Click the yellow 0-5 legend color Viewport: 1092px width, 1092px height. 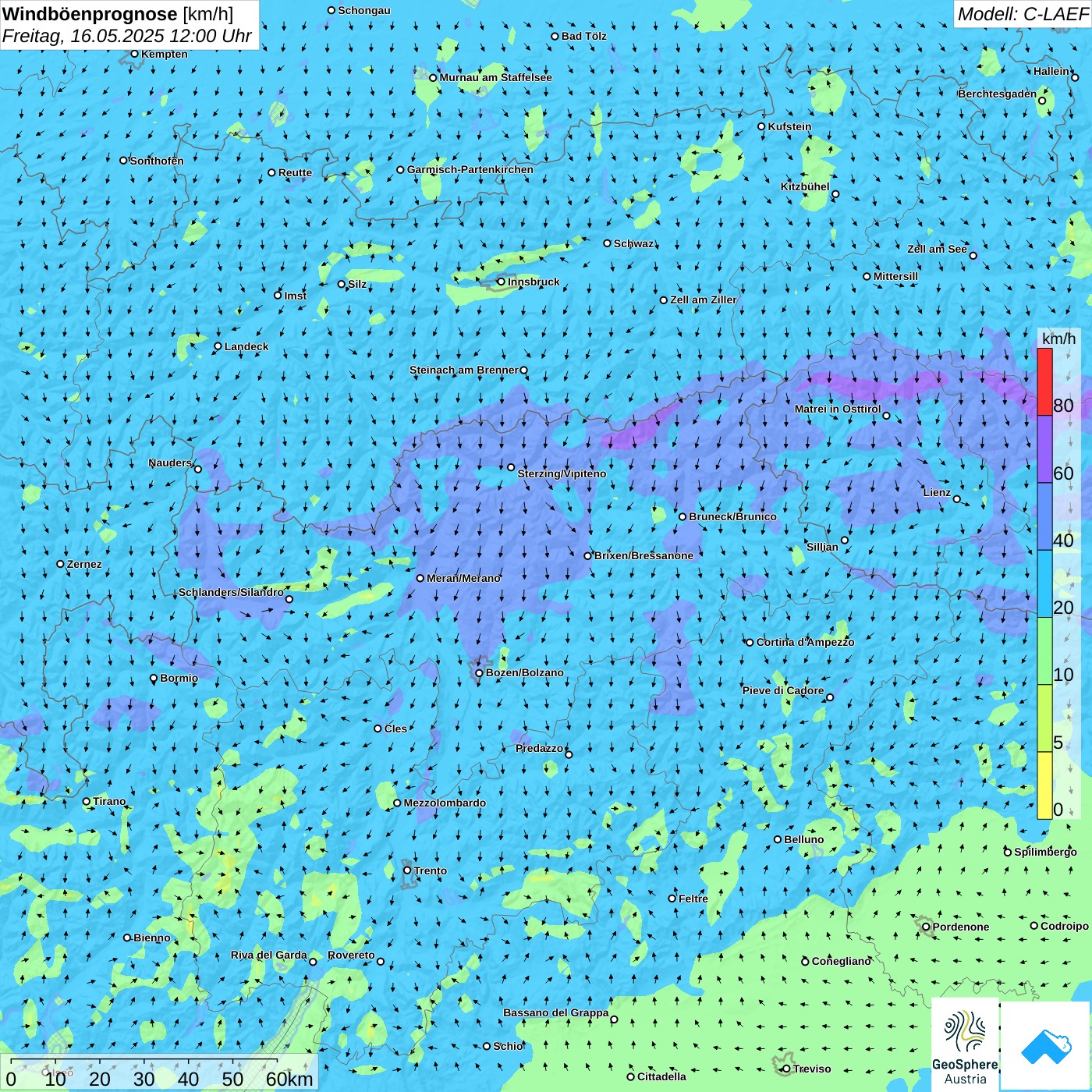click(x=1044, y=785)
